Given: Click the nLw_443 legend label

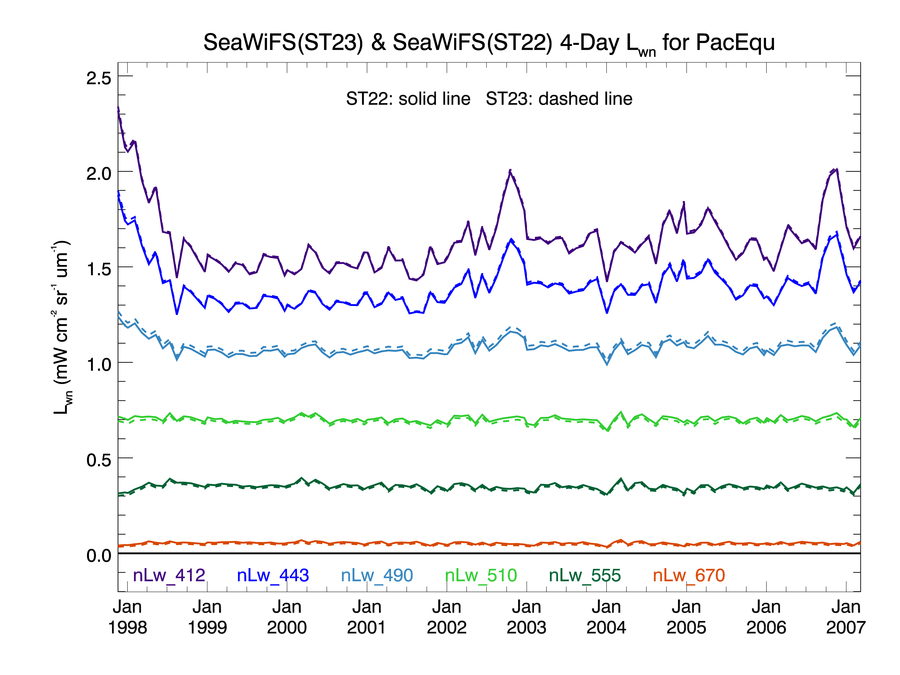Looking at the screenshot, I should (273, 575).
